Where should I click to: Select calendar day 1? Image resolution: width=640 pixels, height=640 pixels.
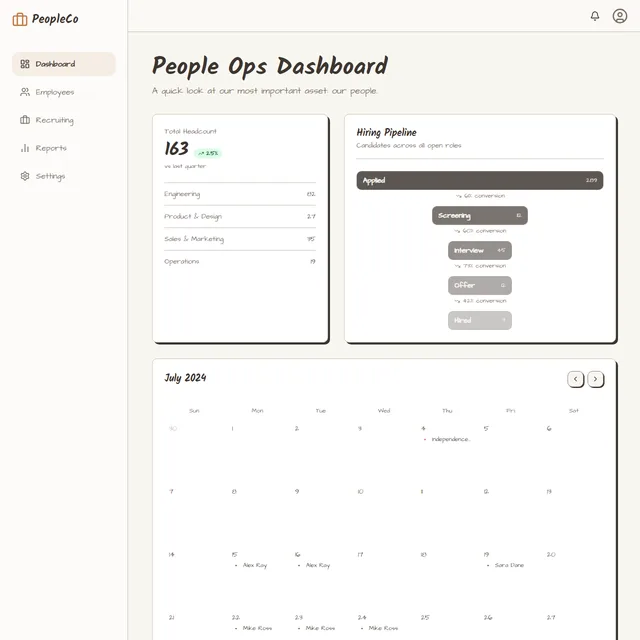click(x=232, y=429)
